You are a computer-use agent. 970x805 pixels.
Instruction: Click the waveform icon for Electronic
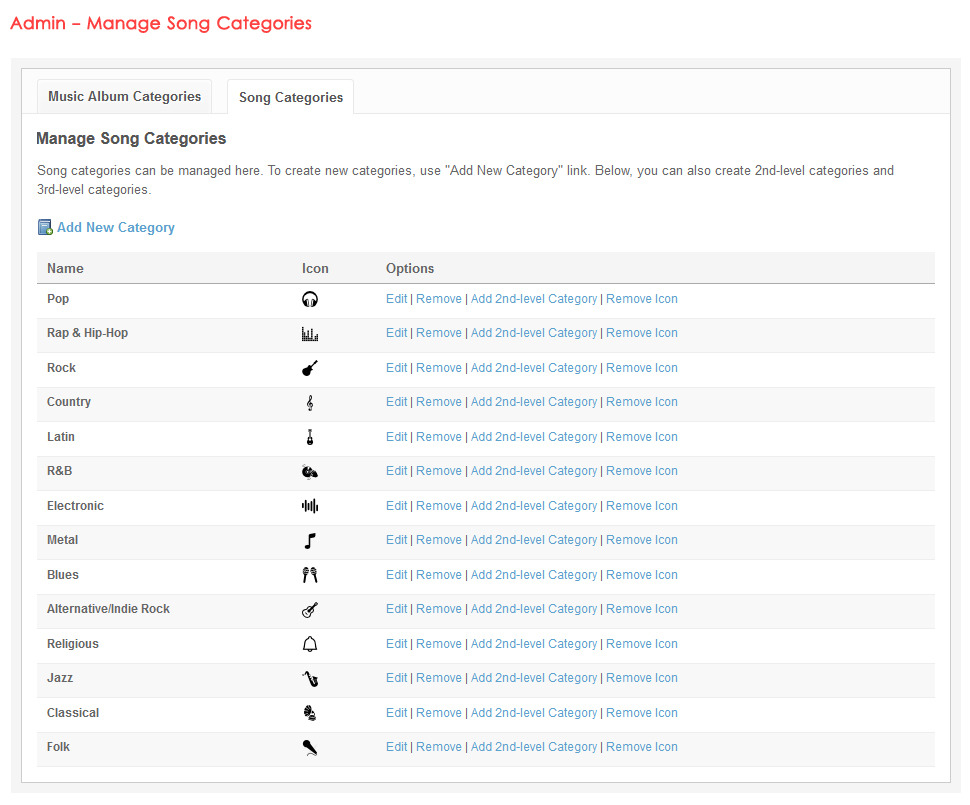[310, 506]
